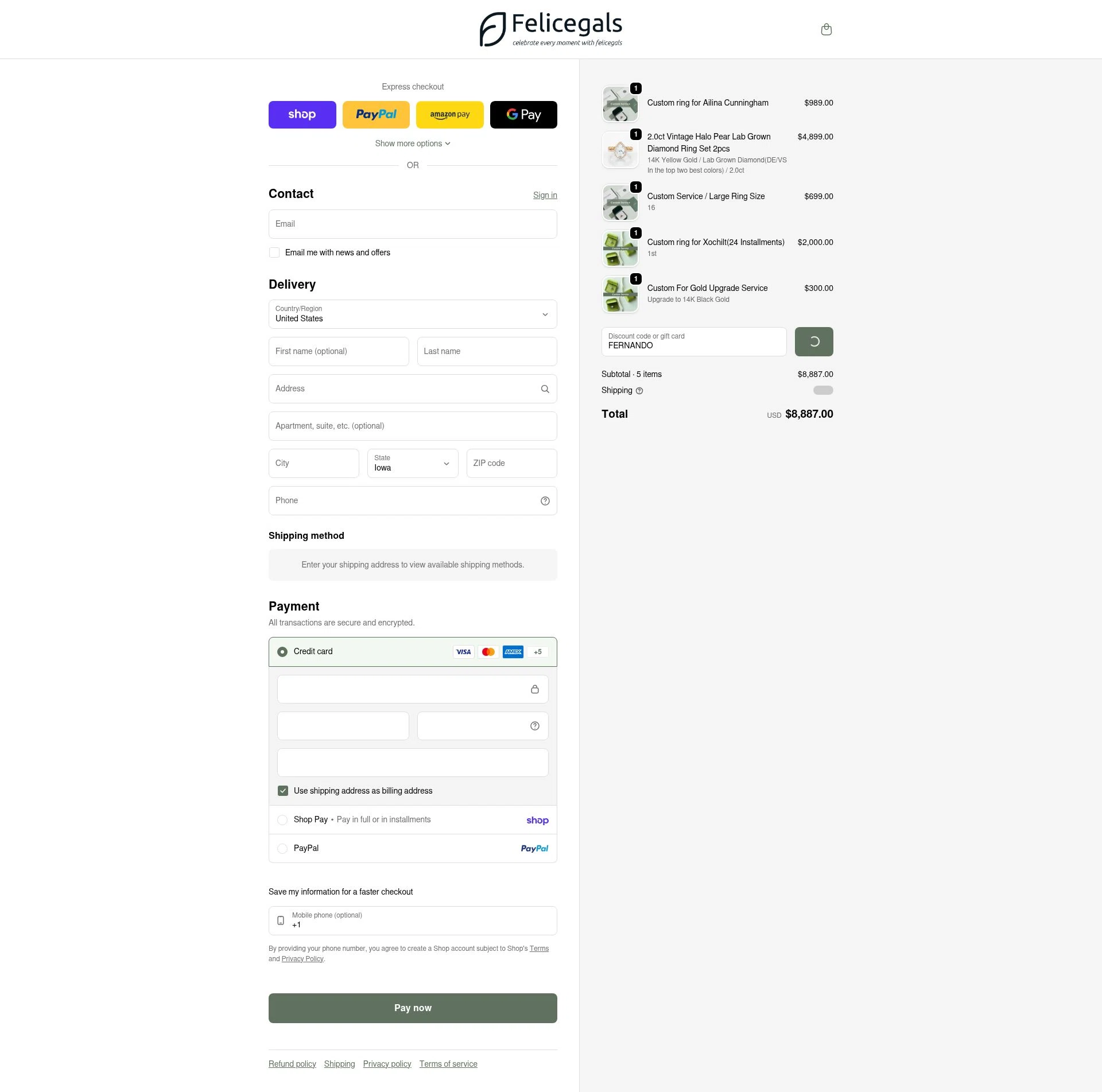Pay with Google Pay express checkout
1102x1092 pixels.
523,114
